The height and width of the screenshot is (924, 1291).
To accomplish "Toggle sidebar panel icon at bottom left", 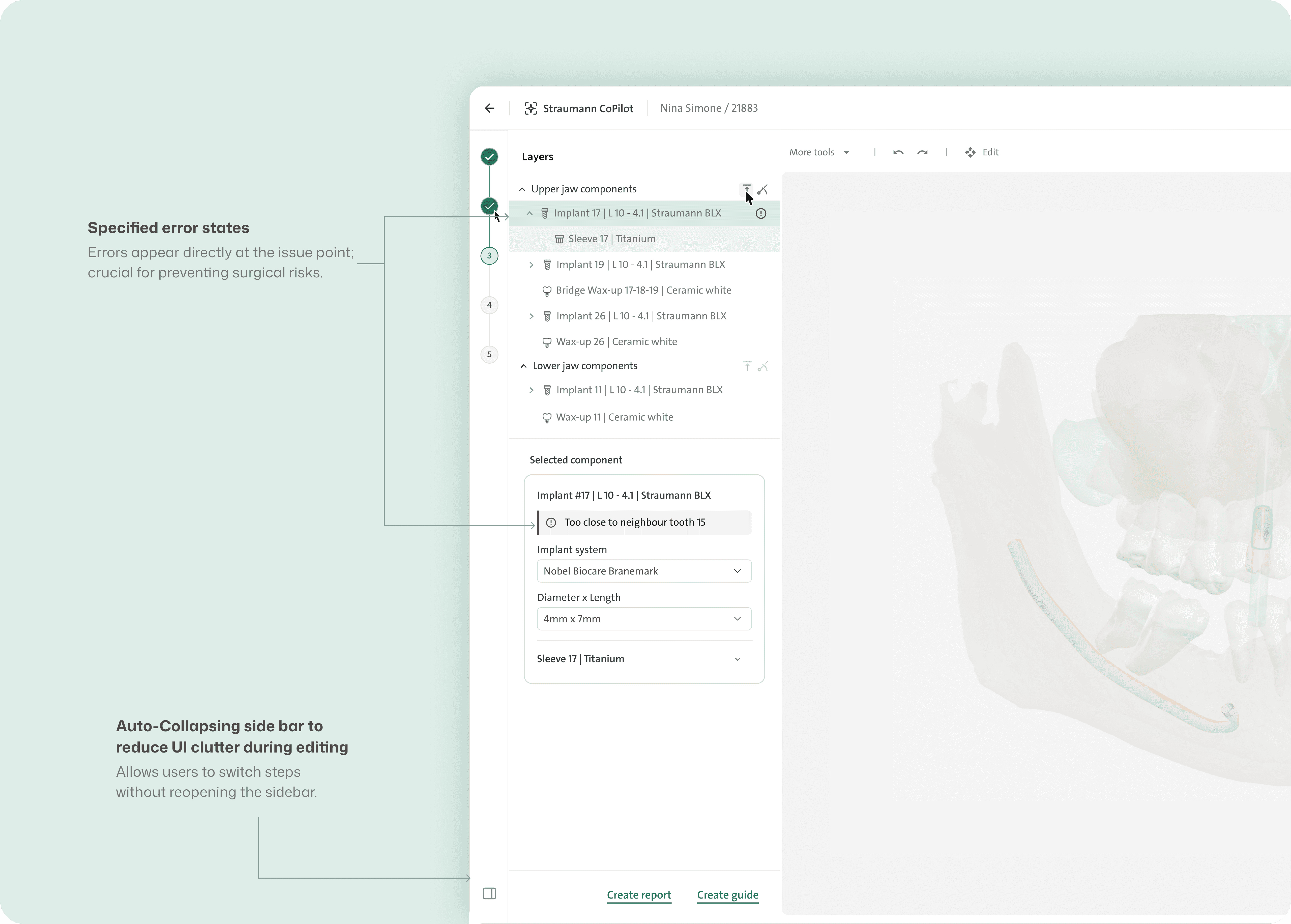I will (489, 893).
